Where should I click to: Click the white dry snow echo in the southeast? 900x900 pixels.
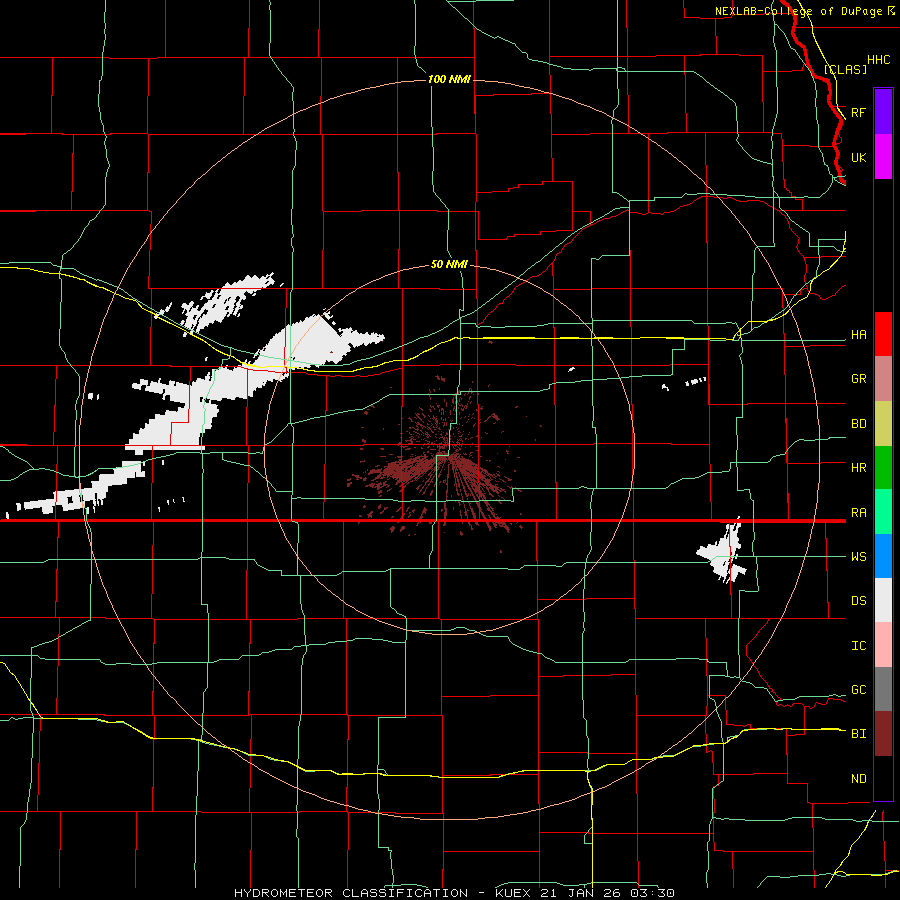[x=721, y=552]
